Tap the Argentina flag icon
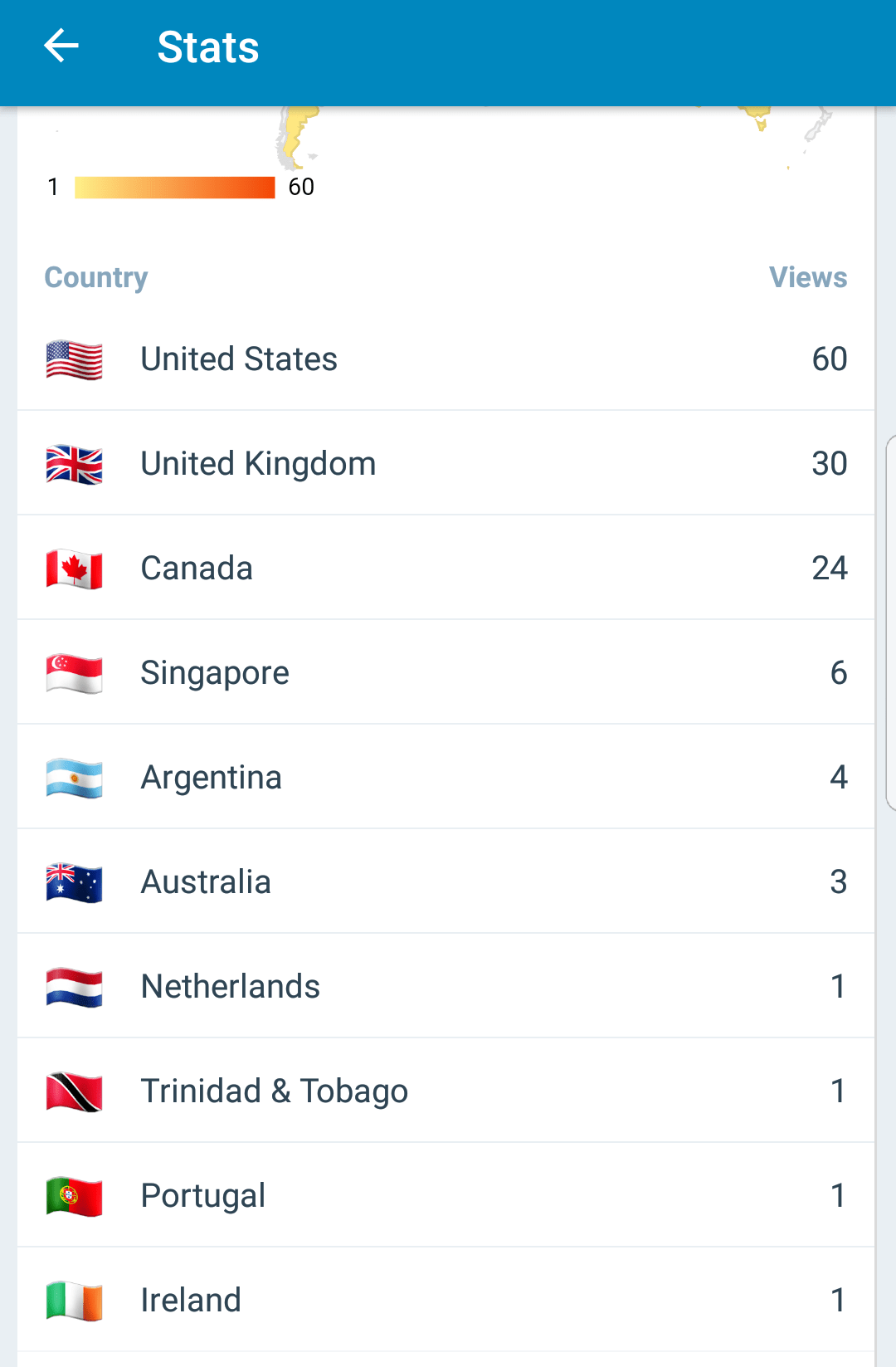 (x=75, y=778)
